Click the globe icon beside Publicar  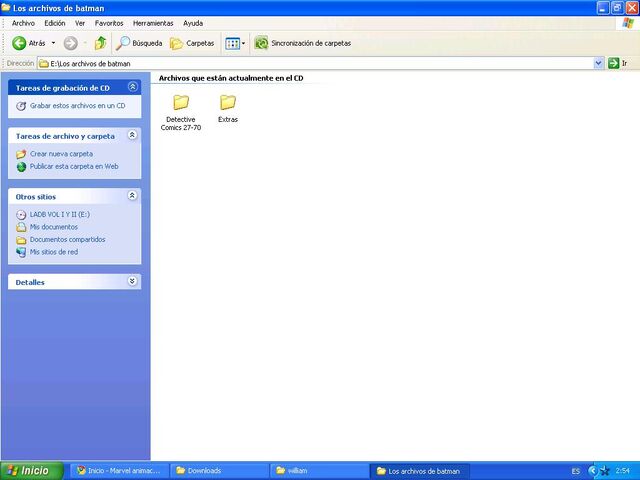[21, 167]
